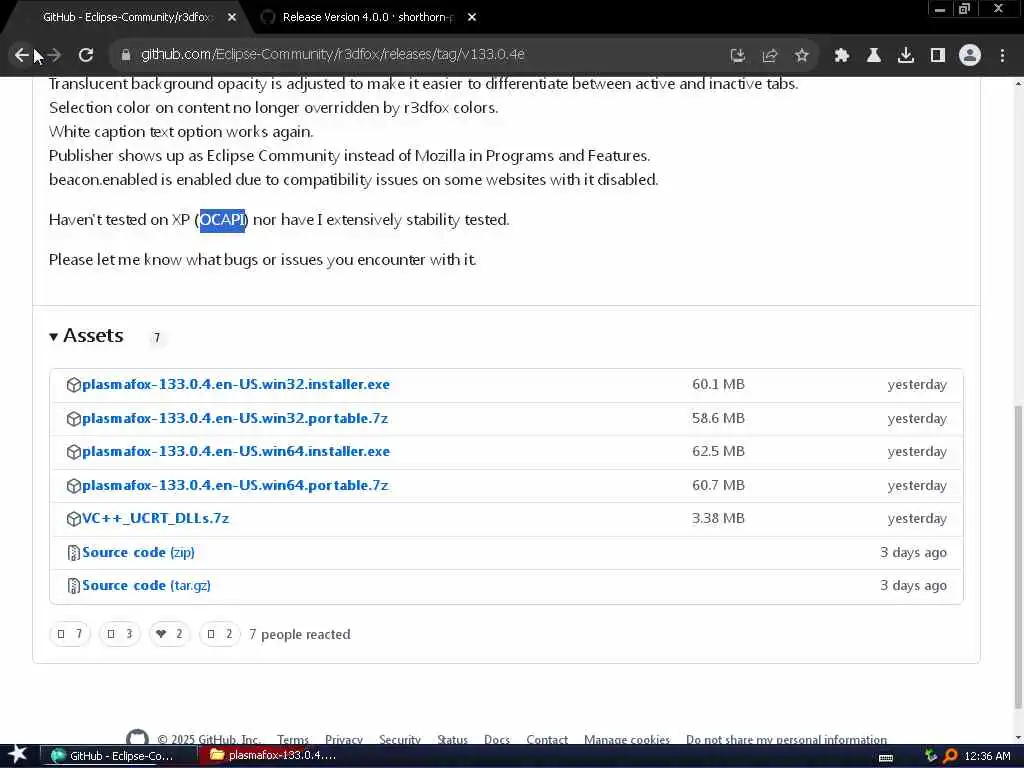Click the 60.1 MB size text

coord(718,385)
